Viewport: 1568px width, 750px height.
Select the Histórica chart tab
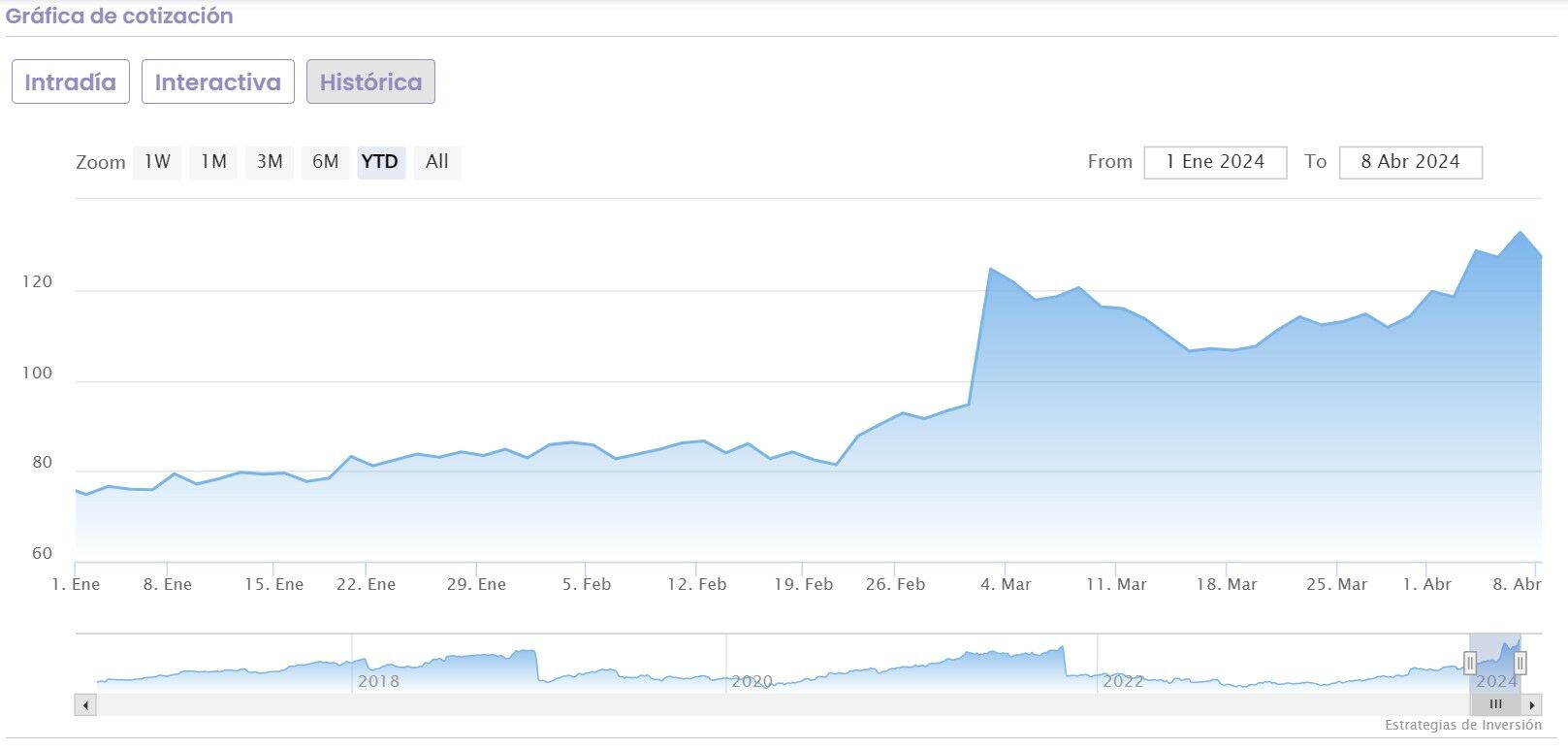pyautogui.click(x=370, y=82)
